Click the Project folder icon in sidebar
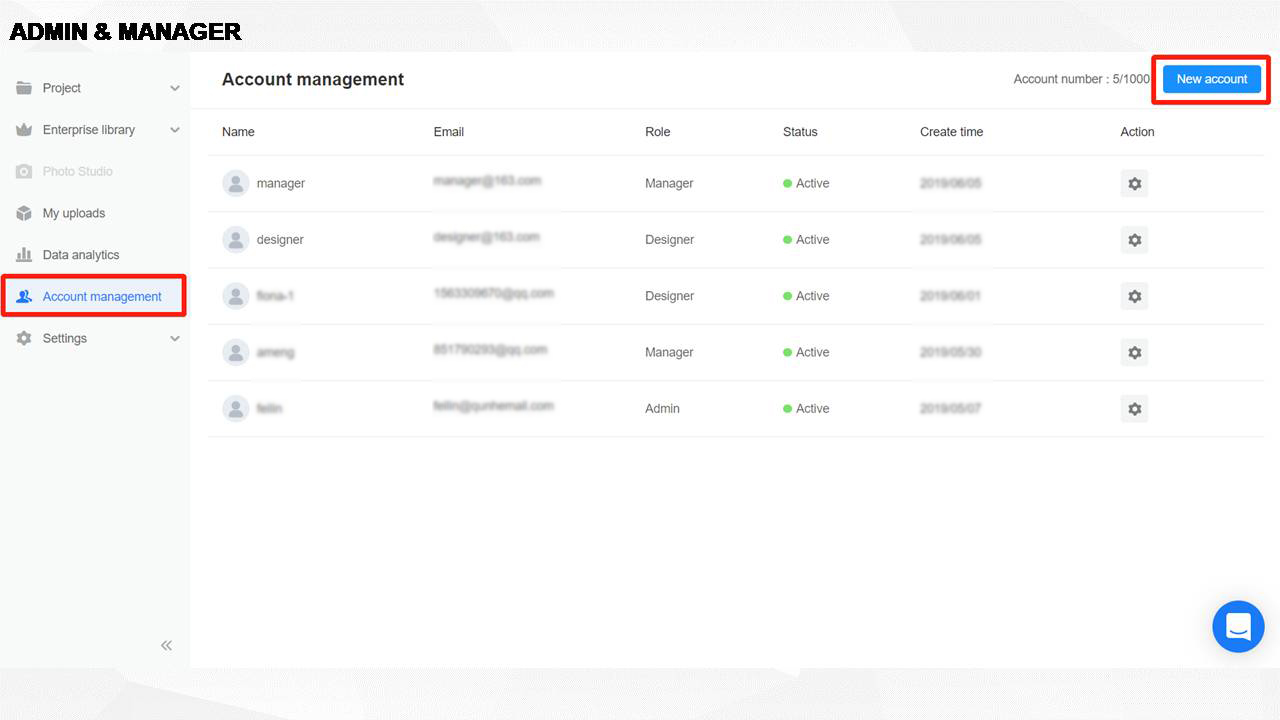This screenshot has height=720, width=1280. point(24,88)
